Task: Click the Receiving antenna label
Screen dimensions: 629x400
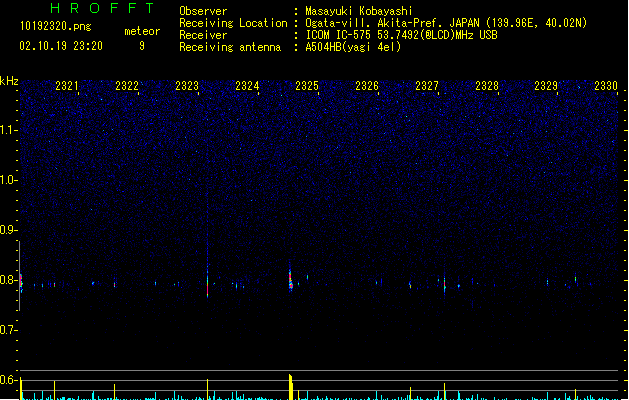Action: point(230,47)
